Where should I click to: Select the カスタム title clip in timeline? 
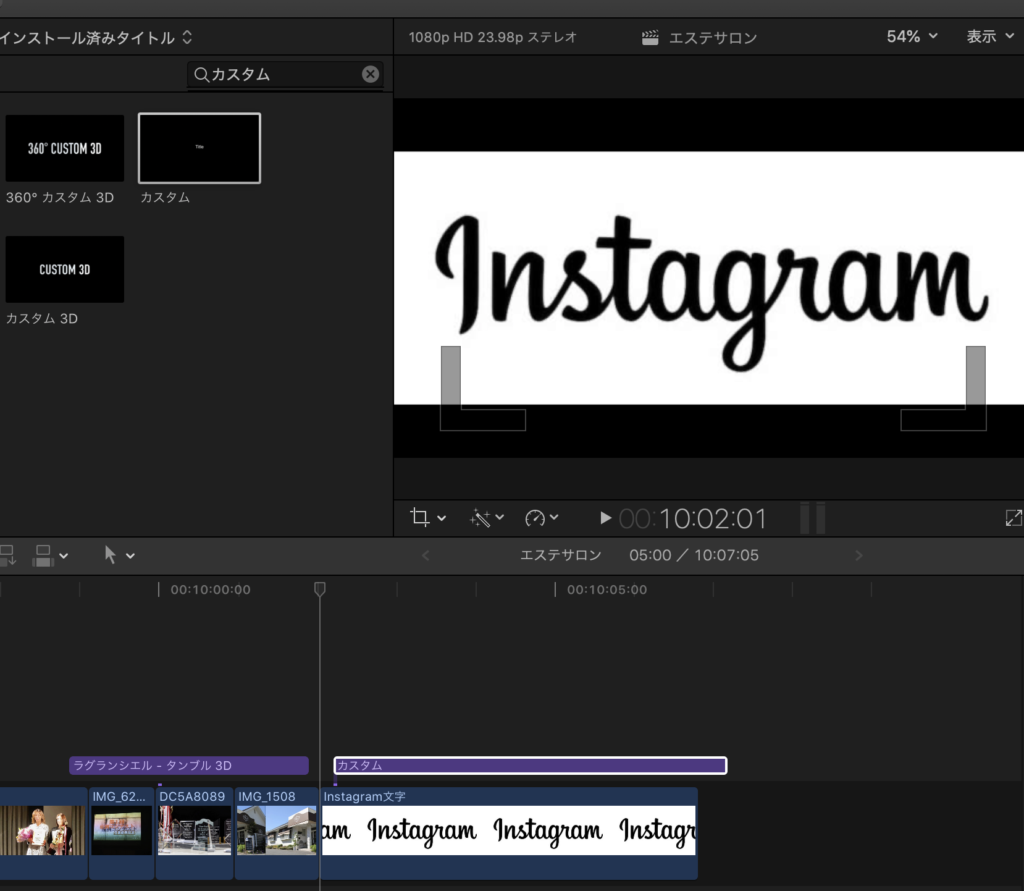pyautogui.click(x=530, y=766)
